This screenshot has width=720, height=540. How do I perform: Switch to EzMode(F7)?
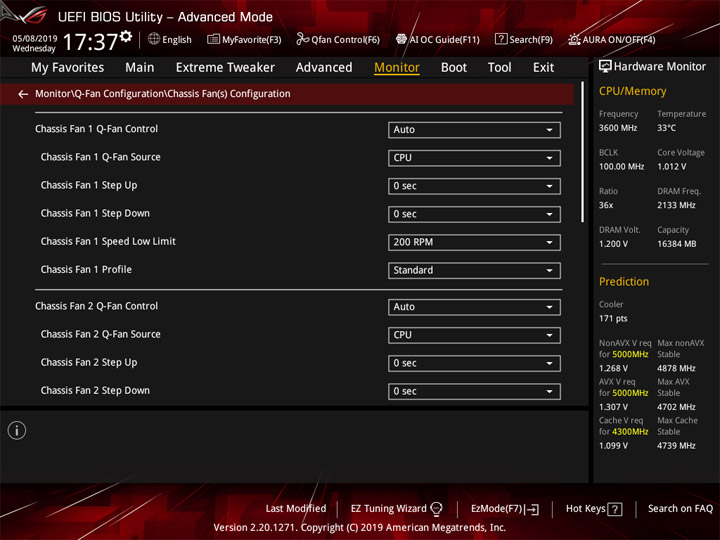pyautogui.click(x=505, y=509)
